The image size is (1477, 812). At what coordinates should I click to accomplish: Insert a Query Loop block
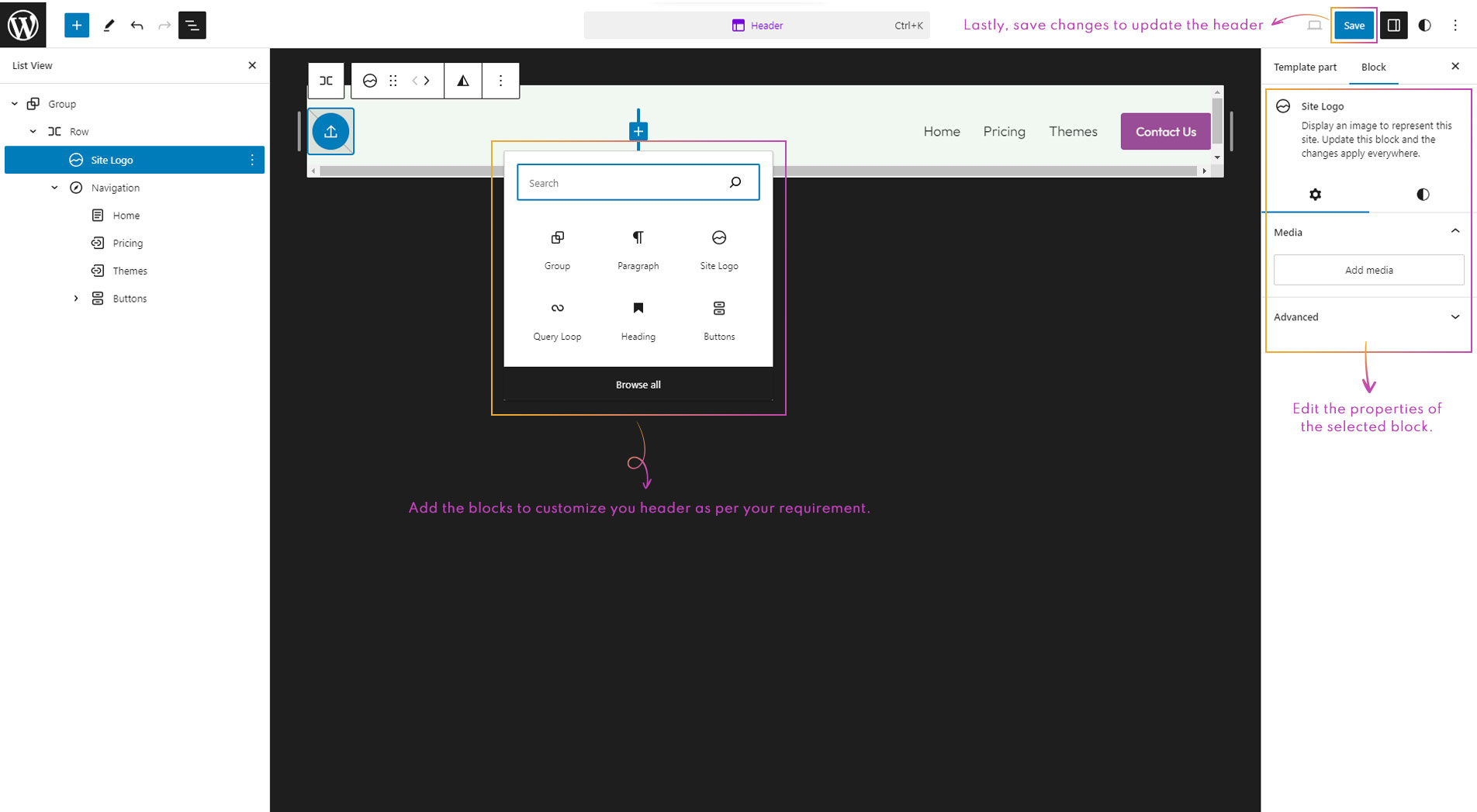pos(557,320)
